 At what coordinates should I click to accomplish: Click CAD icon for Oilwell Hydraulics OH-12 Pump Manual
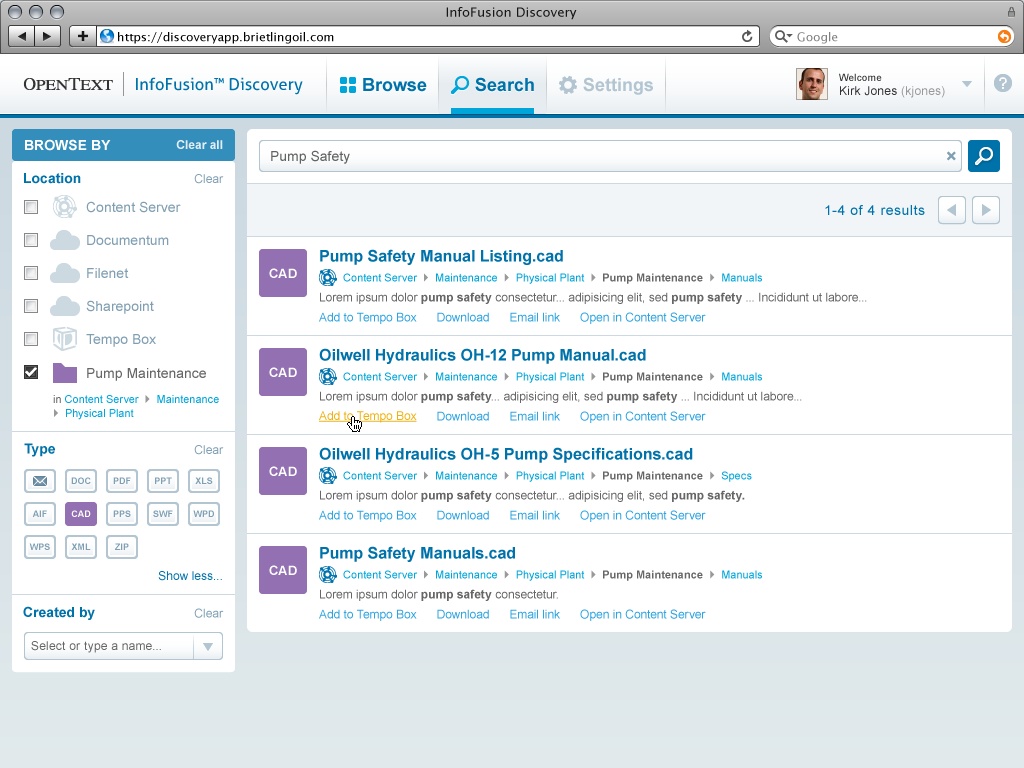tap(283, 372)
